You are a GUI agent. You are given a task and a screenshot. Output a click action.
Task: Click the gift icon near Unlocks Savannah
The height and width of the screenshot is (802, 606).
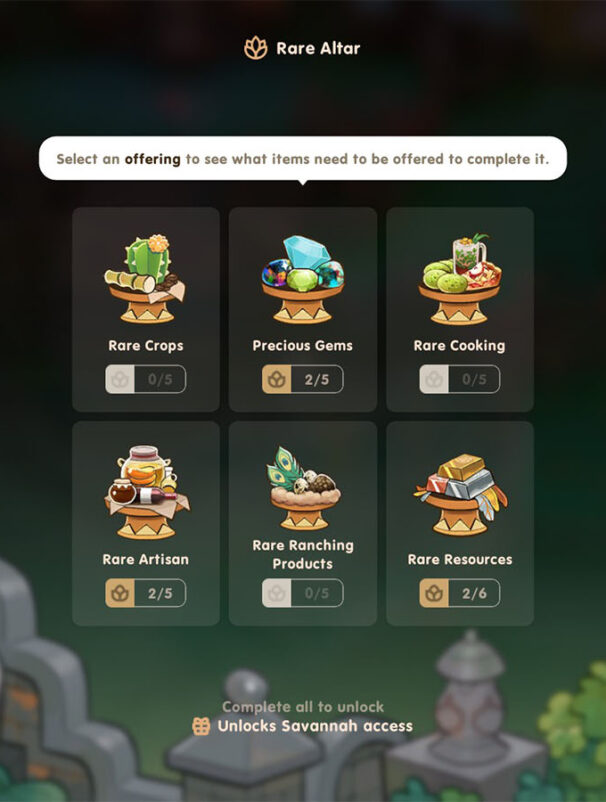pyautogui.click(x=201, y=726)
